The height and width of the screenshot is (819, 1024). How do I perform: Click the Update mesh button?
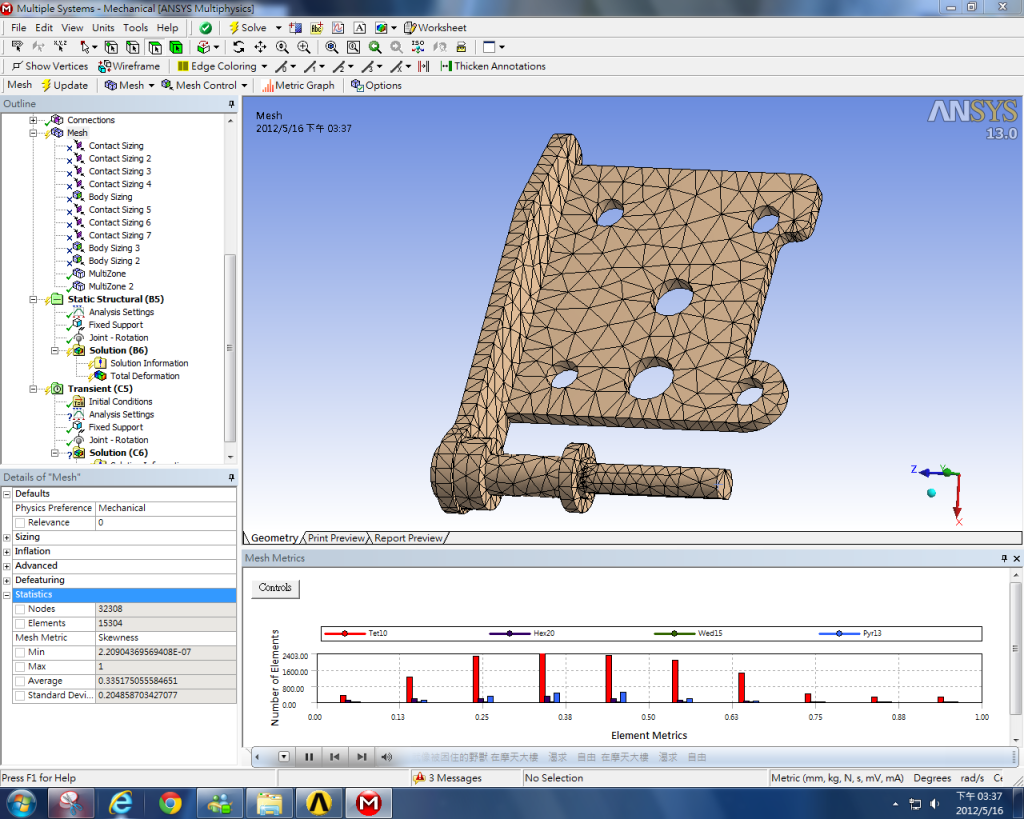(64, 85)
